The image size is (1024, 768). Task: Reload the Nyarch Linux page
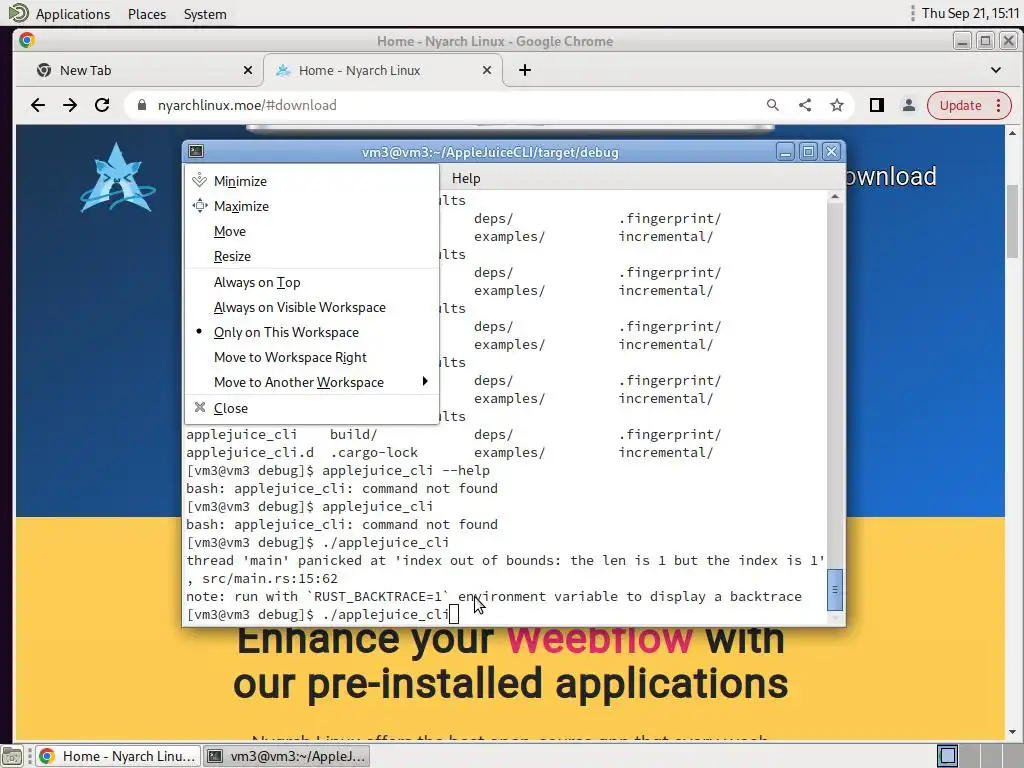coord(102,105)
